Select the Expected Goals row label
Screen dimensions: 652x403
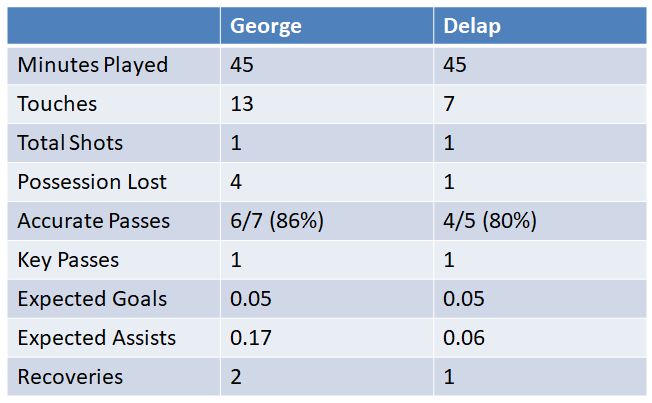tap(92, 299)
